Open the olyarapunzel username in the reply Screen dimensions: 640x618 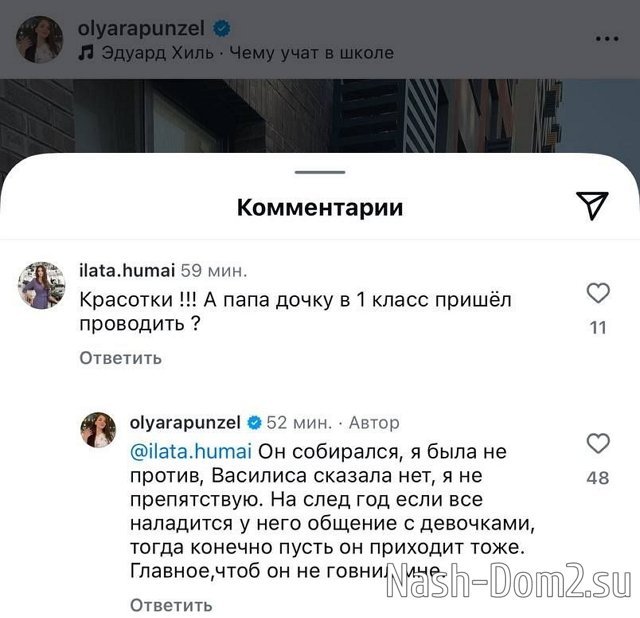point(185,423)
